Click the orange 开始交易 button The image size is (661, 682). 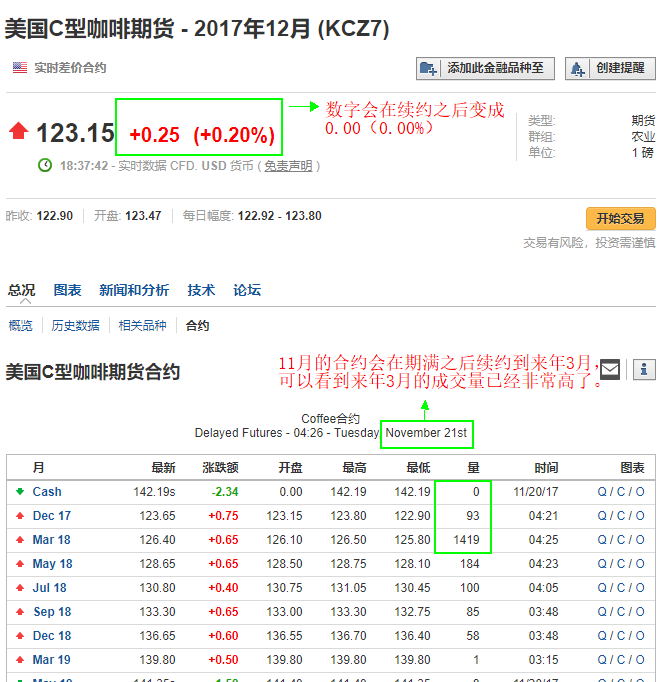click(x=621, y=218)
